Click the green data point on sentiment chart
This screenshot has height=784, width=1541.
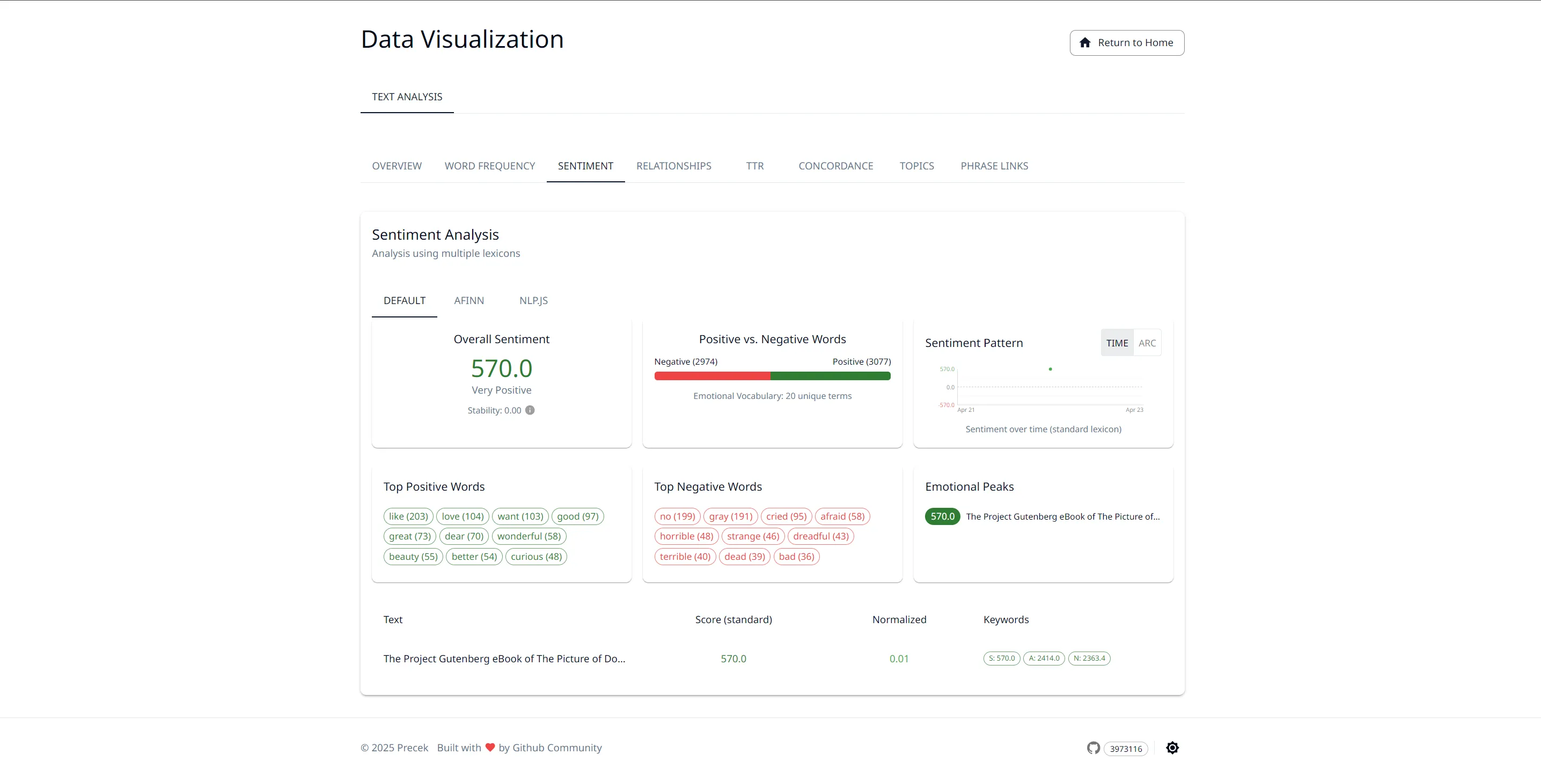coord(1050,369)
